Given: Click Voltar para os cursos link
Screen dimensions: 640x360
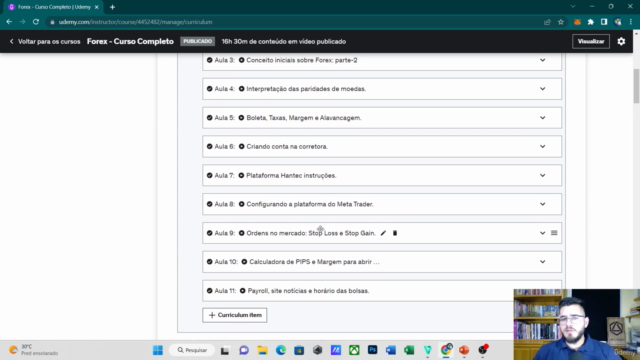Looking at the screenshot, I should coord(45,42).
